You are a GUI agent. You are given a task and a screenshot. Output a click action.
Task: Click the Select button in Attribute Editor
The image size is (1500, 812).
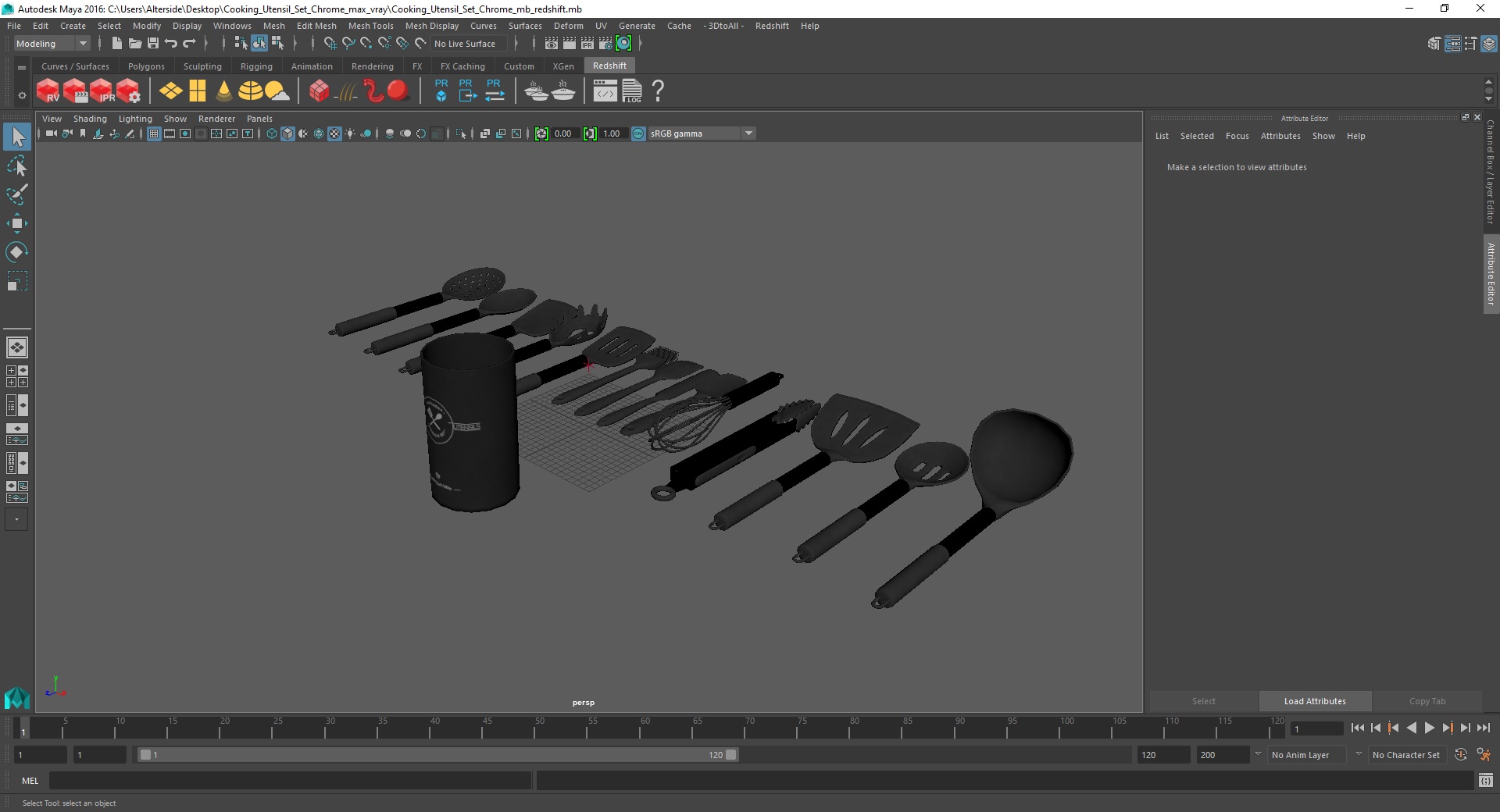point(1203,701)
